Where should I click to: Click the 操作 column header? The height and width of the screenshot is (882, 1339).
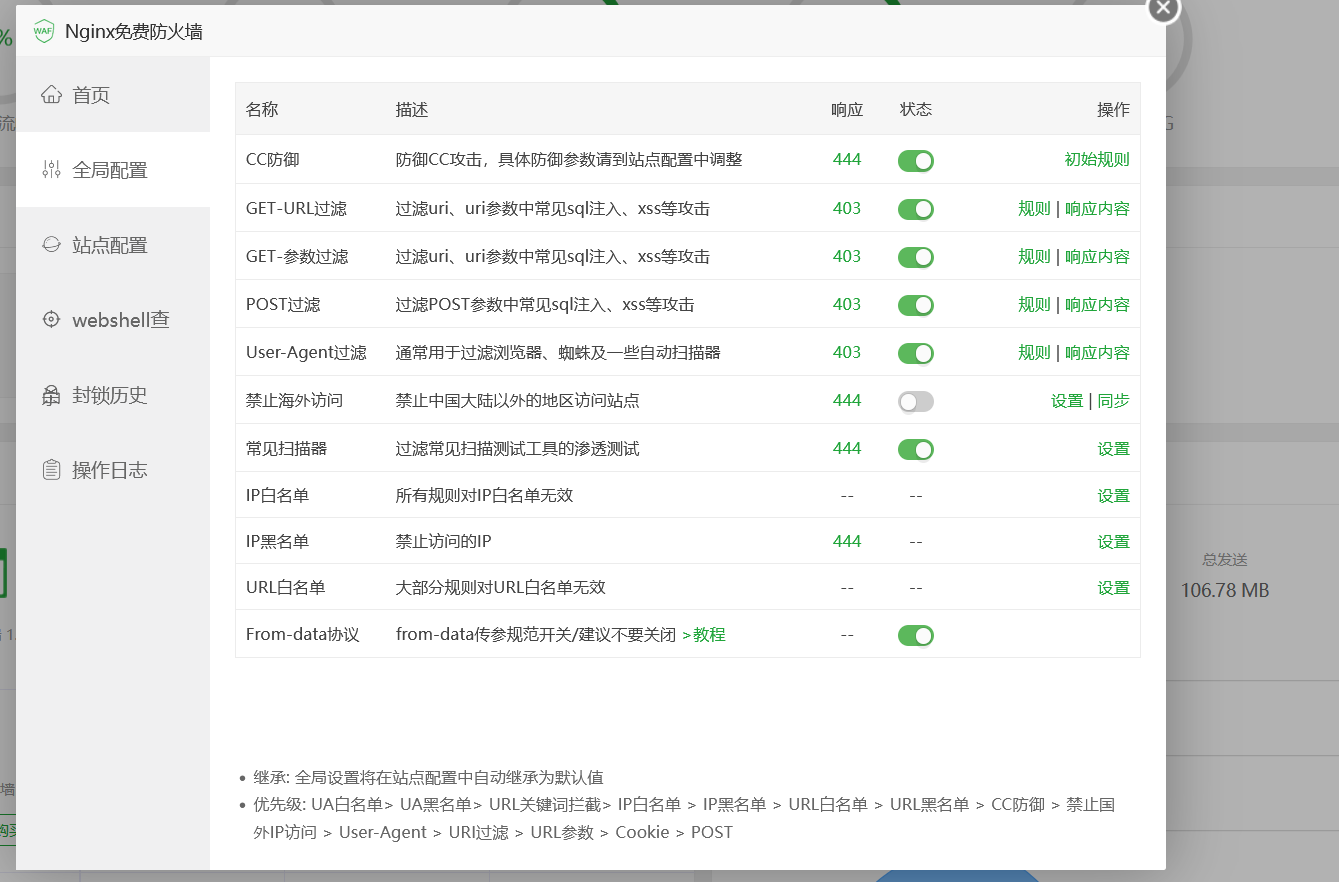(1113, 110)
